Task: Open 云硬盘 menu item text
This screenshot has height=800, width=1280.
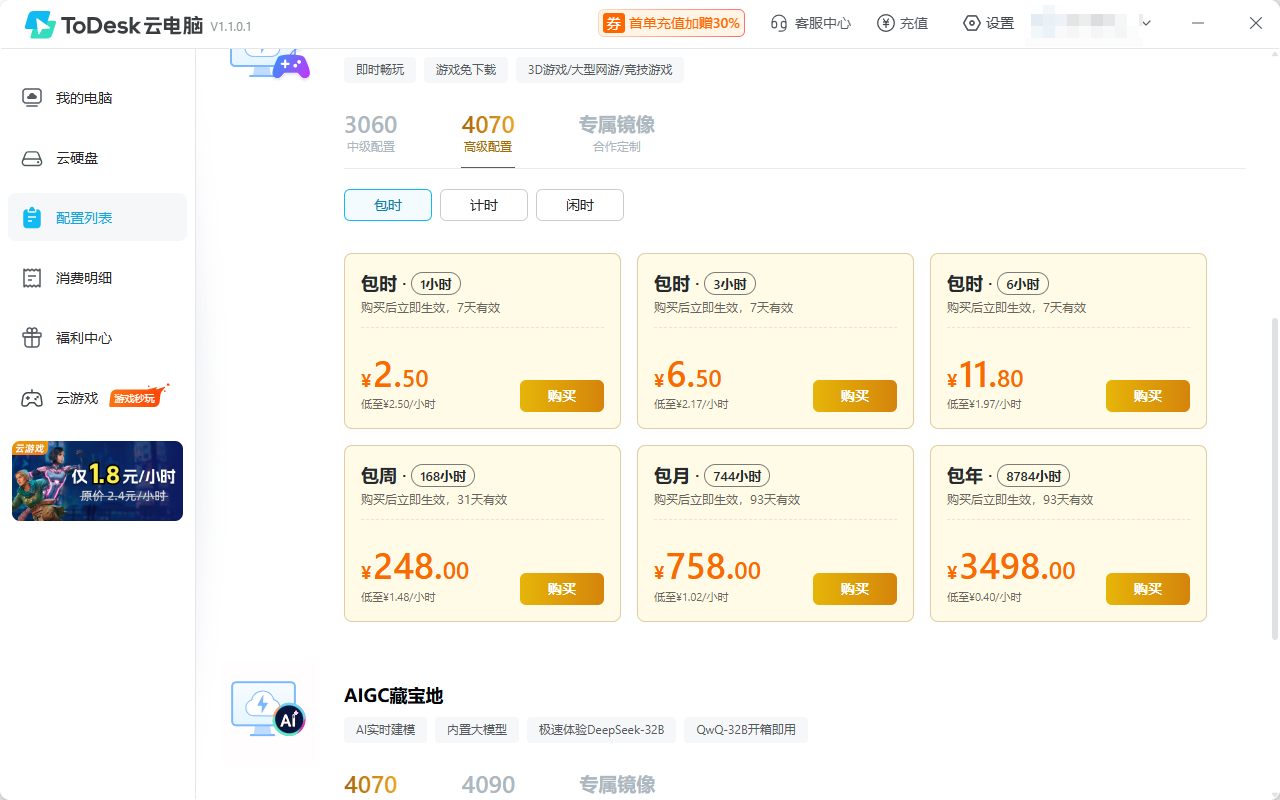Action: 77,158
